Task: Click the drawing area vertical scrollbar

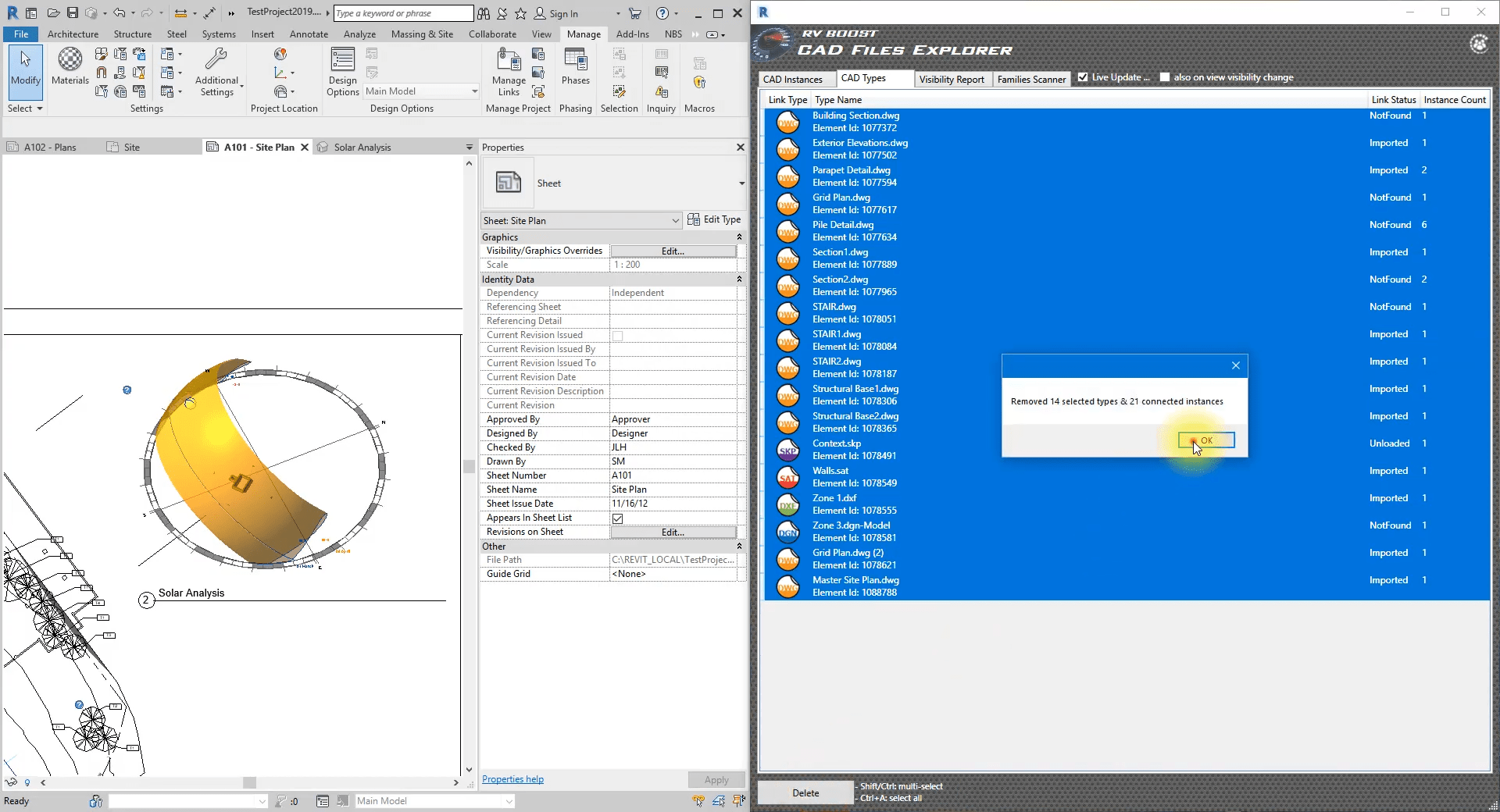Action: [x=469, y=466]
